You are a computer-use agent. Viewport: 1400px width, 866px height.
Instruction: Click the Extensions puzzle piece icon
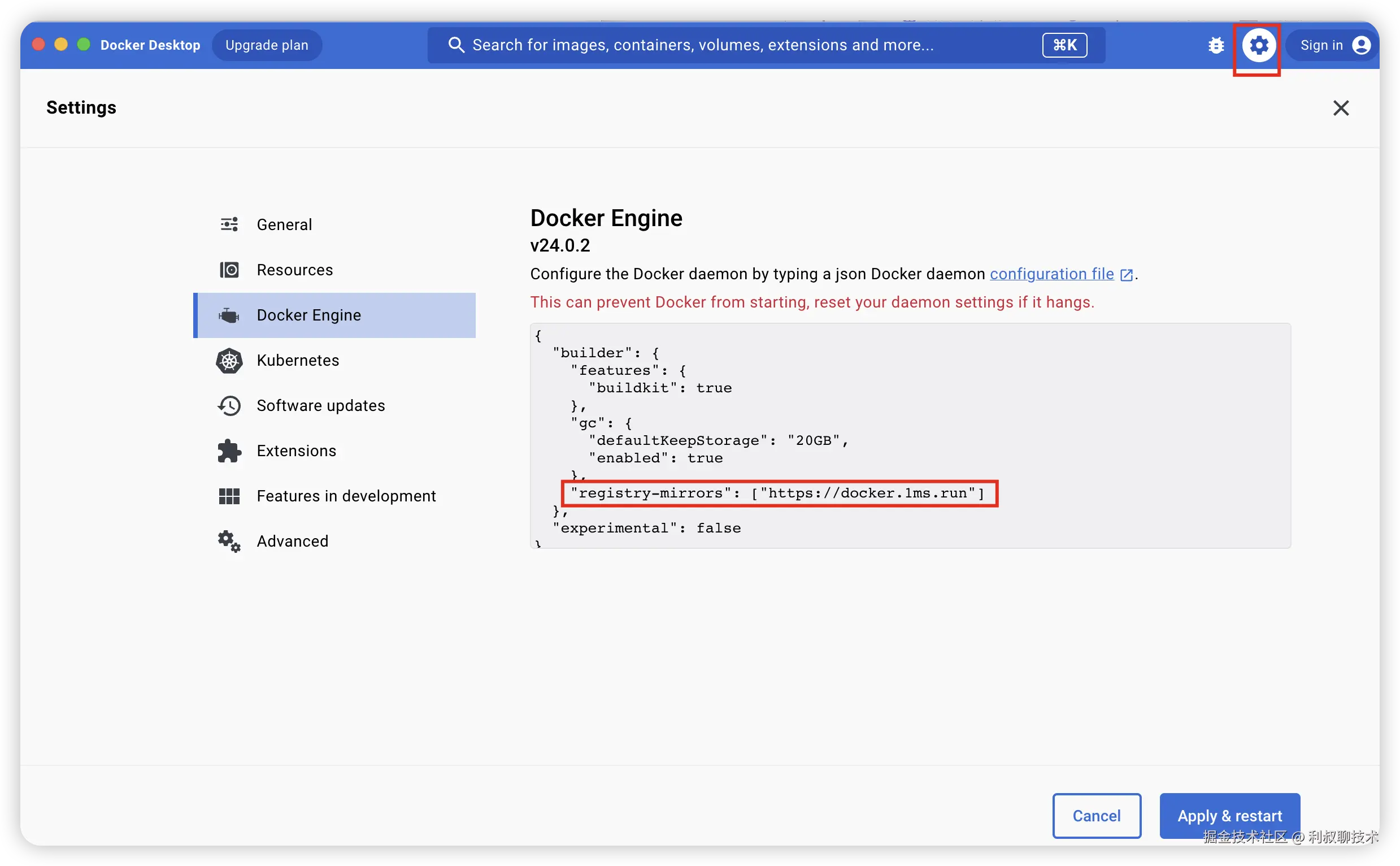229,451
